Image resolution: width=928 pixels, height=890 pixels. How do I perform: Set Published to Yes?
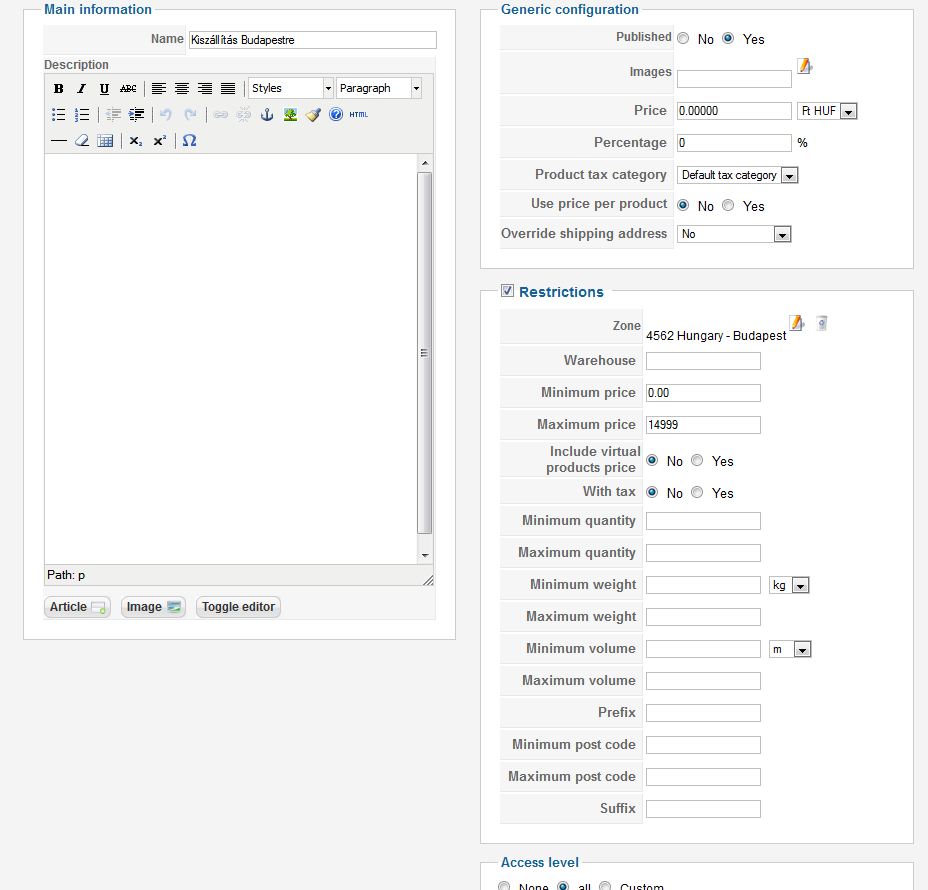click(x=728, y=38)
